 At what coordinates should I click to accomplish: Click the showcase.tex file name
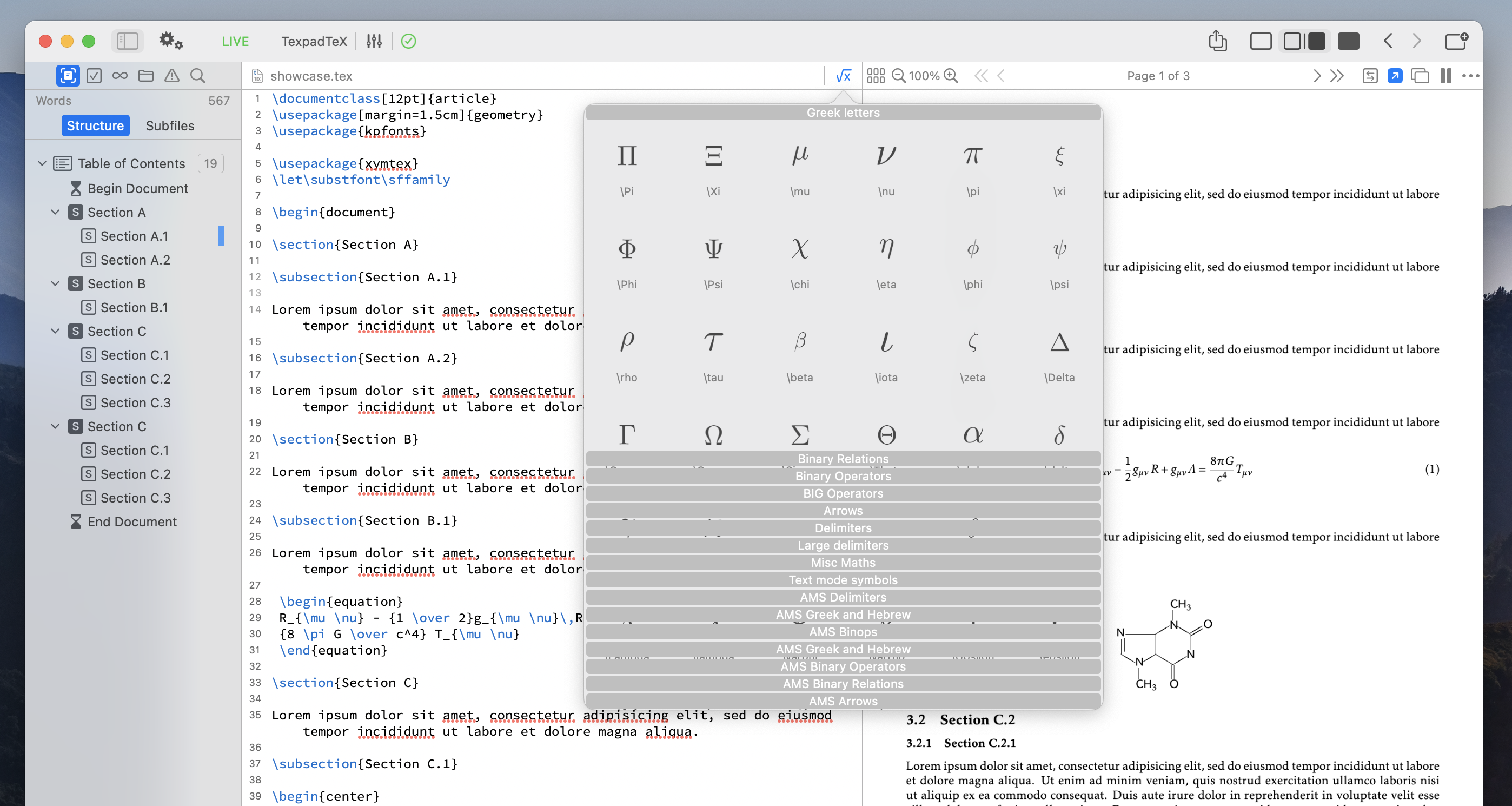coord(311,76)
